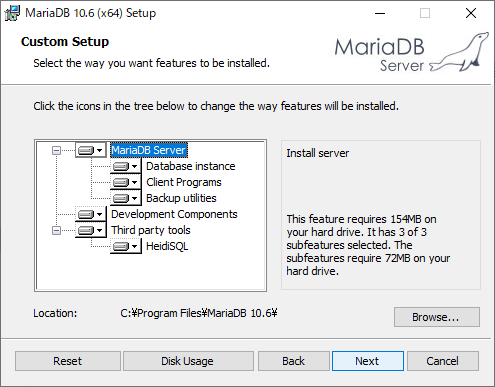
Task: Click the MariaDB setup title bar icon
Action: click(12, 13)
